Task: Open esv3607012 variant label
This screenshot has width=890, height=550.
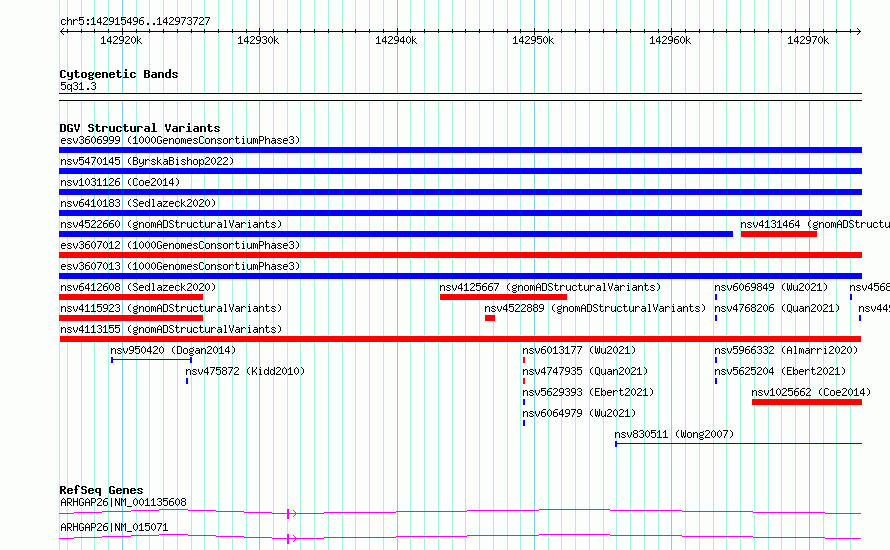Action: click(x=180, y=245)
